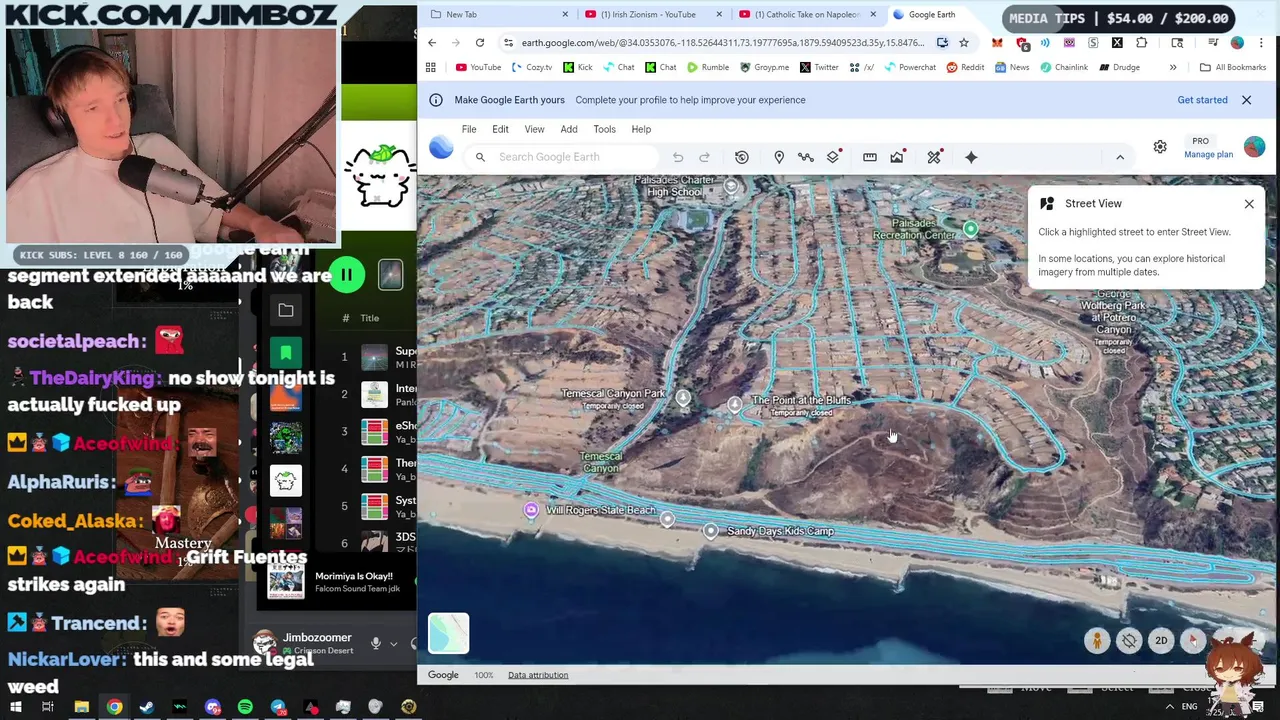Open the Tools menu
This screenshot has width=1280, height=720.
[x=604, y=129]
